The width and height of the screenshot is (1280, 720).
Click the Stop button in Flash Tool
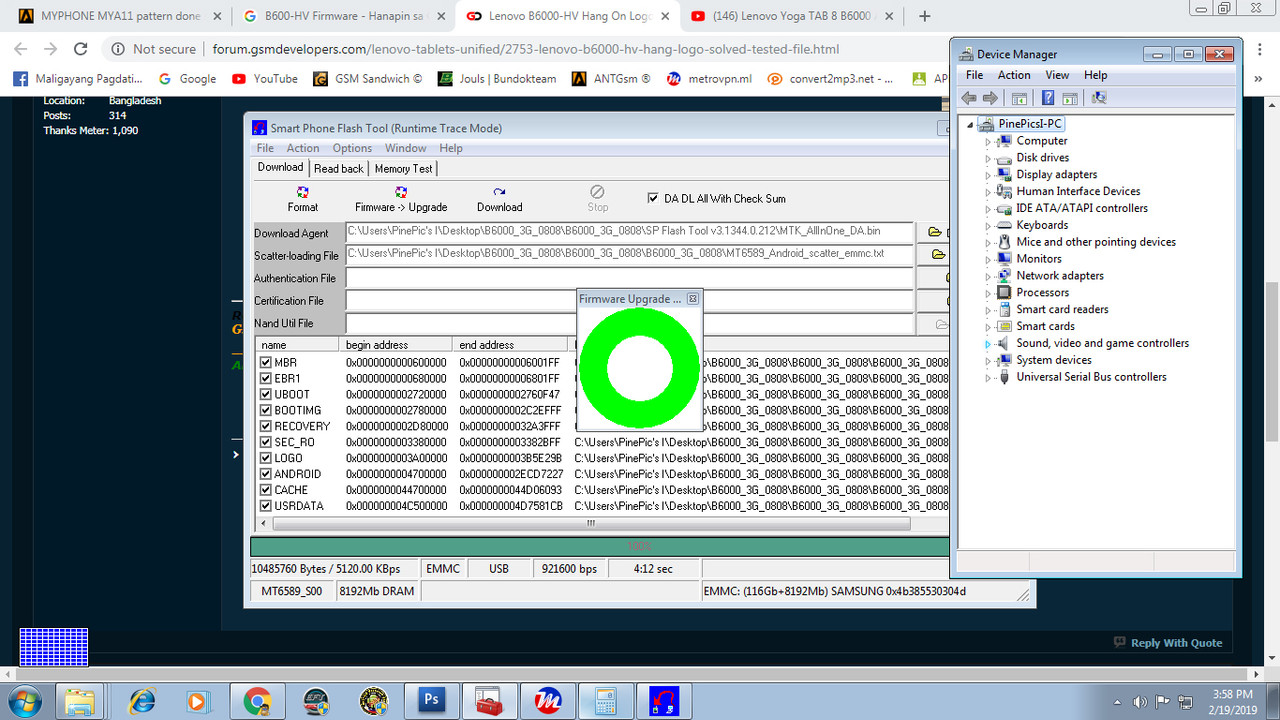click(597, 199)
